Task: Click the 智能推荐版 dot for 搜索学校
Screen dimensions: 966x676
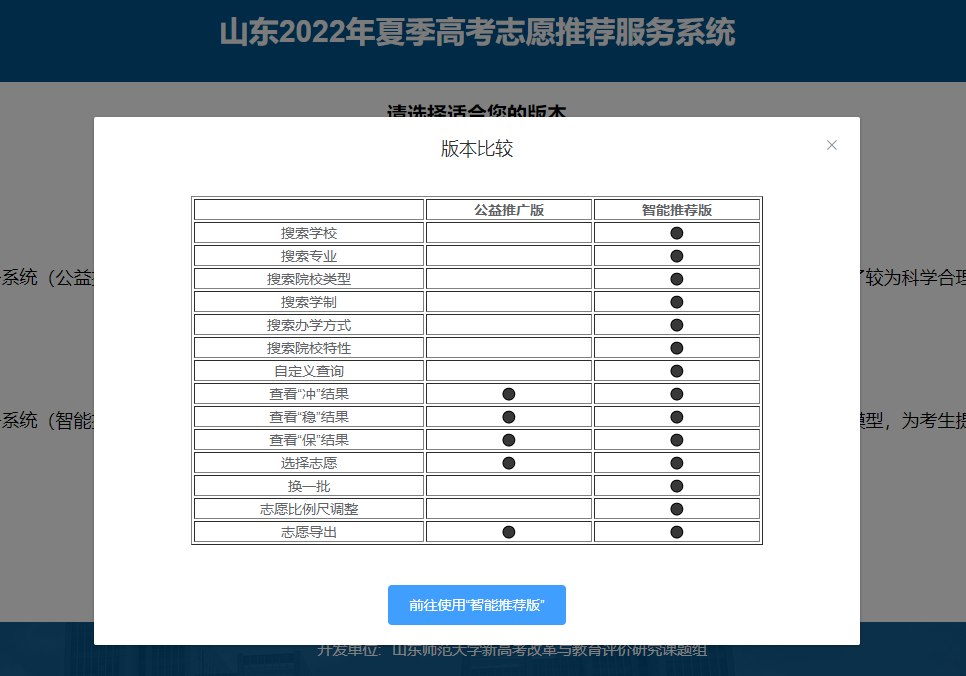Action: coord(677,232)
